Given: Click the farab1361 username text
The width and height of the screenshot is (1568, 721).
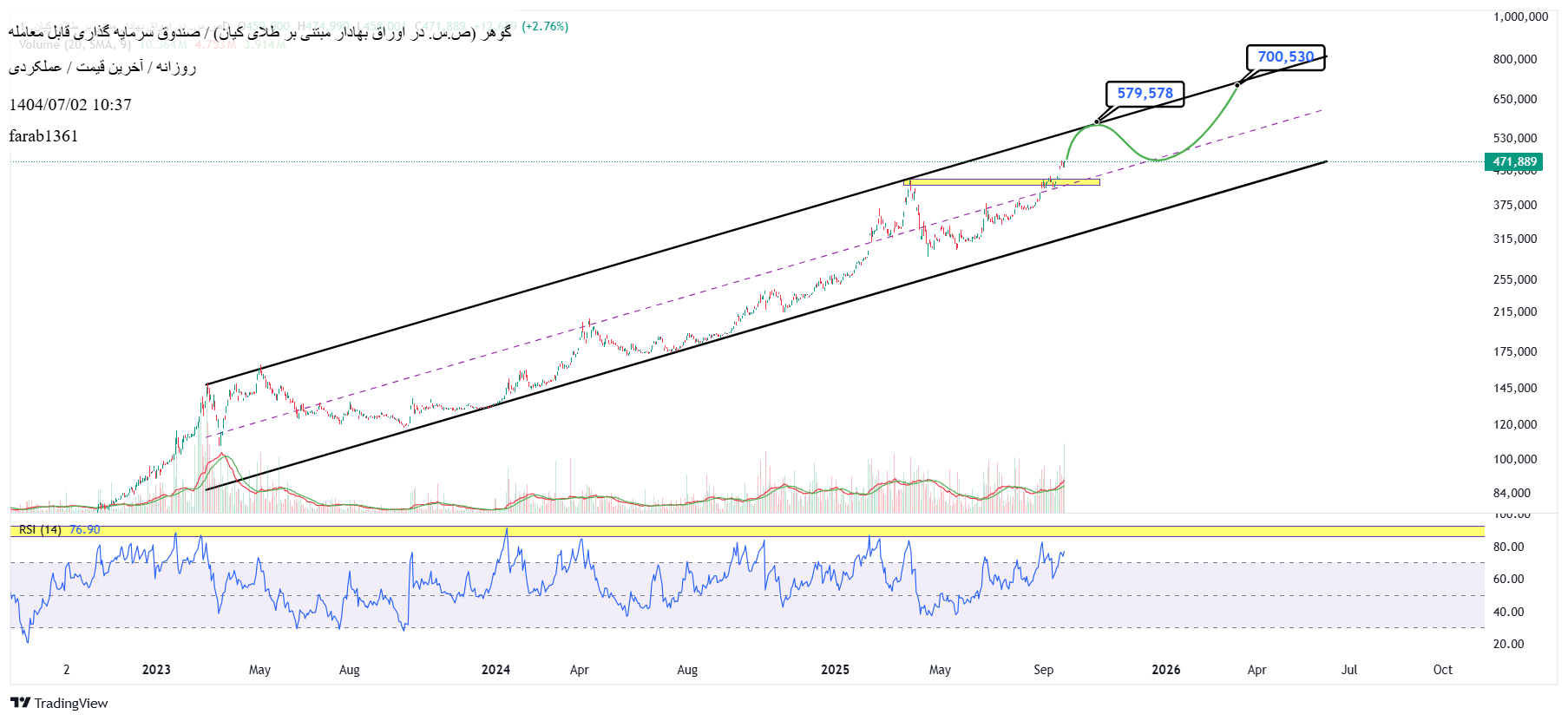Looking at the screenshot, I should click(43, 136).
